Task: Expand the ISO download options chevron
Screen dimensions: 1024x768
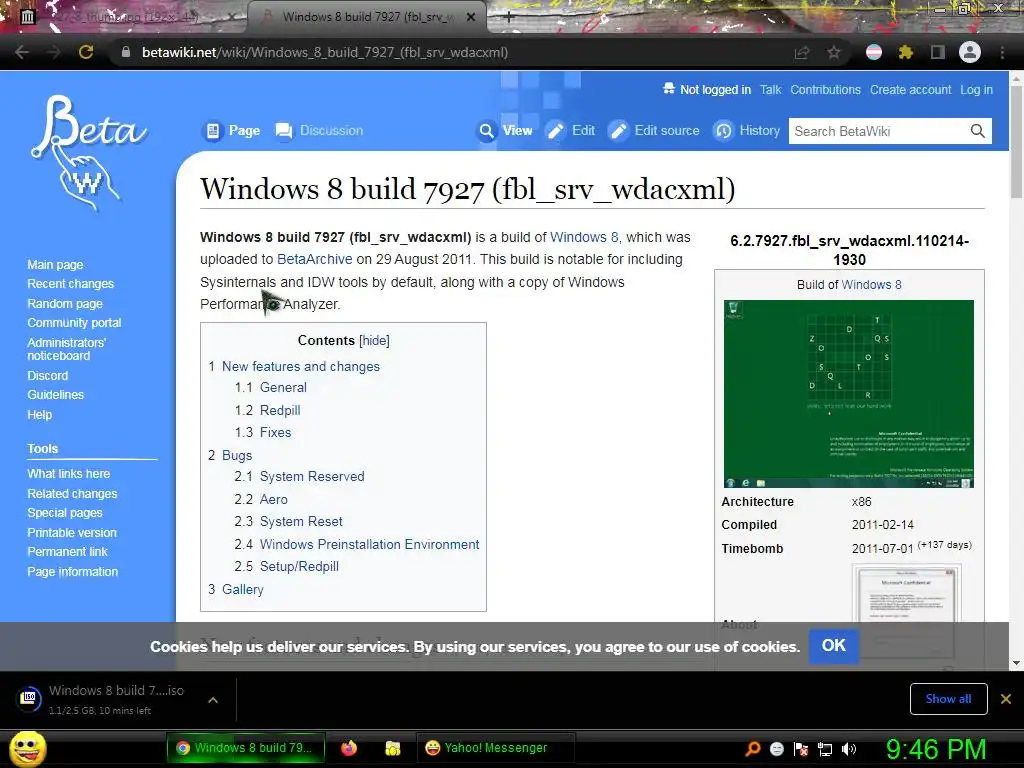Action: click(x=213, y=700)
